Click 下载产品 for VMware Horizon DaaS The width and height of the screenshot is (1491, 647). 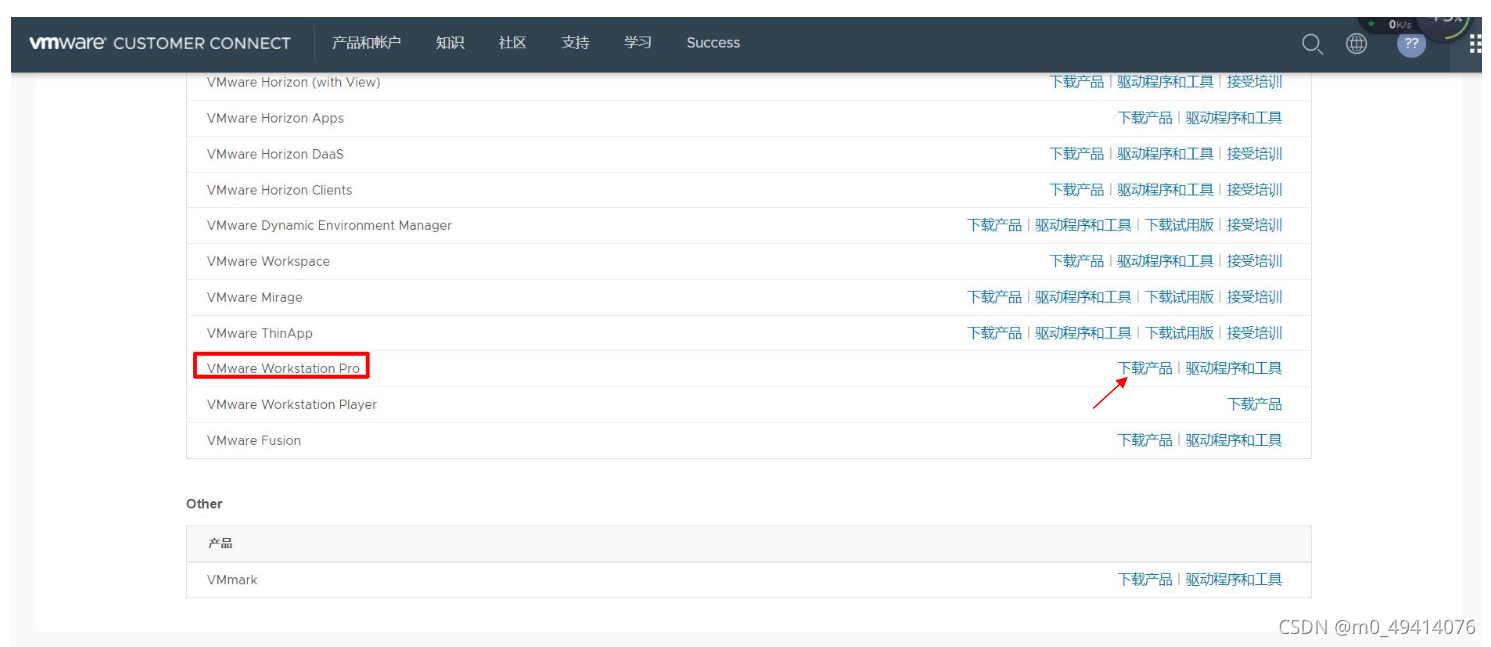coord(1077,154)
